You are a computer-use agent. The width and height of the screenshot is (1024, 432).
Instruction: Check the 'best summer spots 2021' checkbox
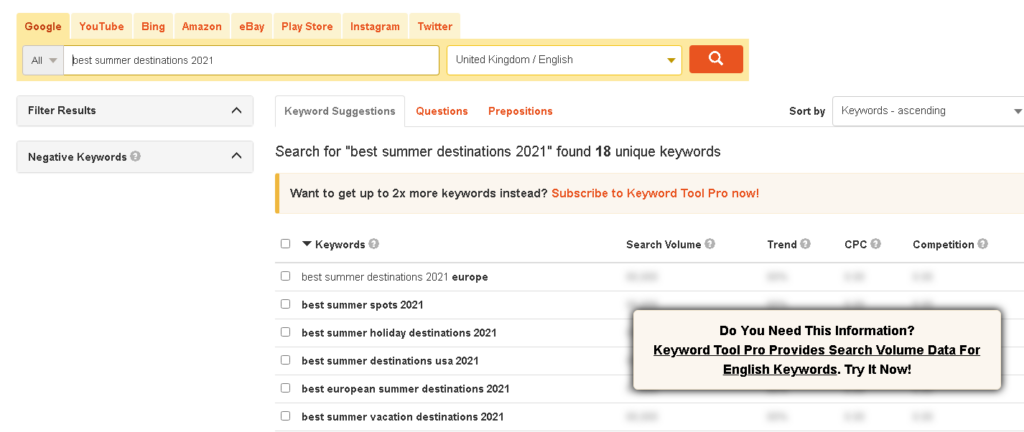coord(286,304)
